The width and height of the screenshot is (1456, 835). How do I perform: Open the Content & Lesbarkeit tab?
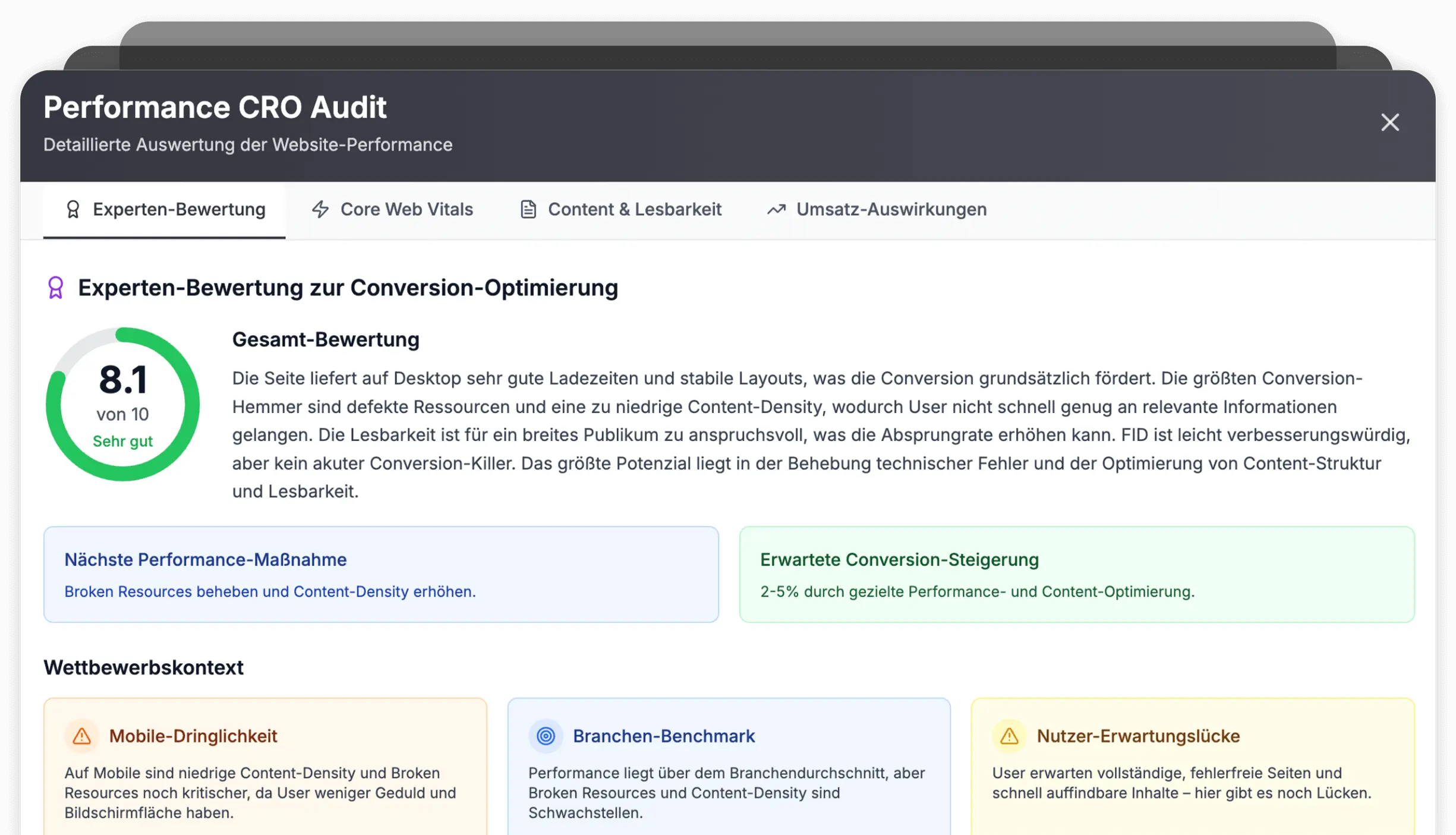tap(634, 209)
